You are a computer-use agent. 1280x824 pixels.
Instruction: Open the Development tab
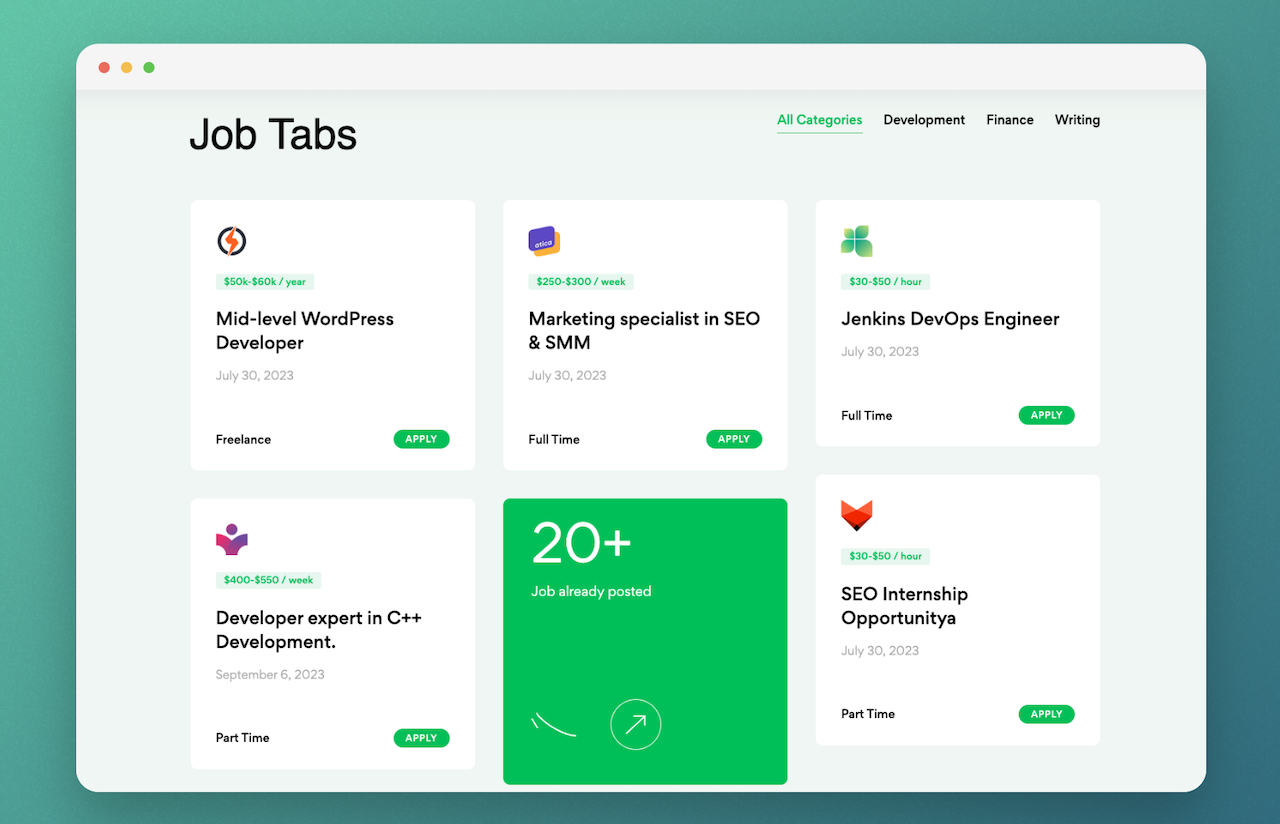pyautogui.click(x=924, y=120)
